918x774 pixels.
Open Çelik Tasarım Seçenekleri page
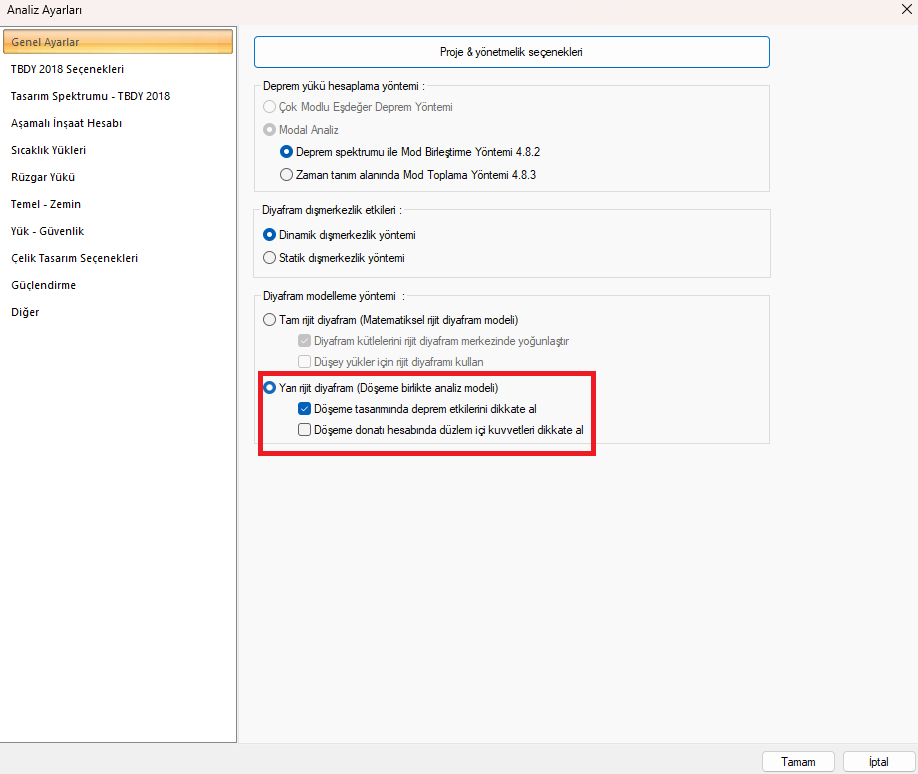tap(74, 258)
